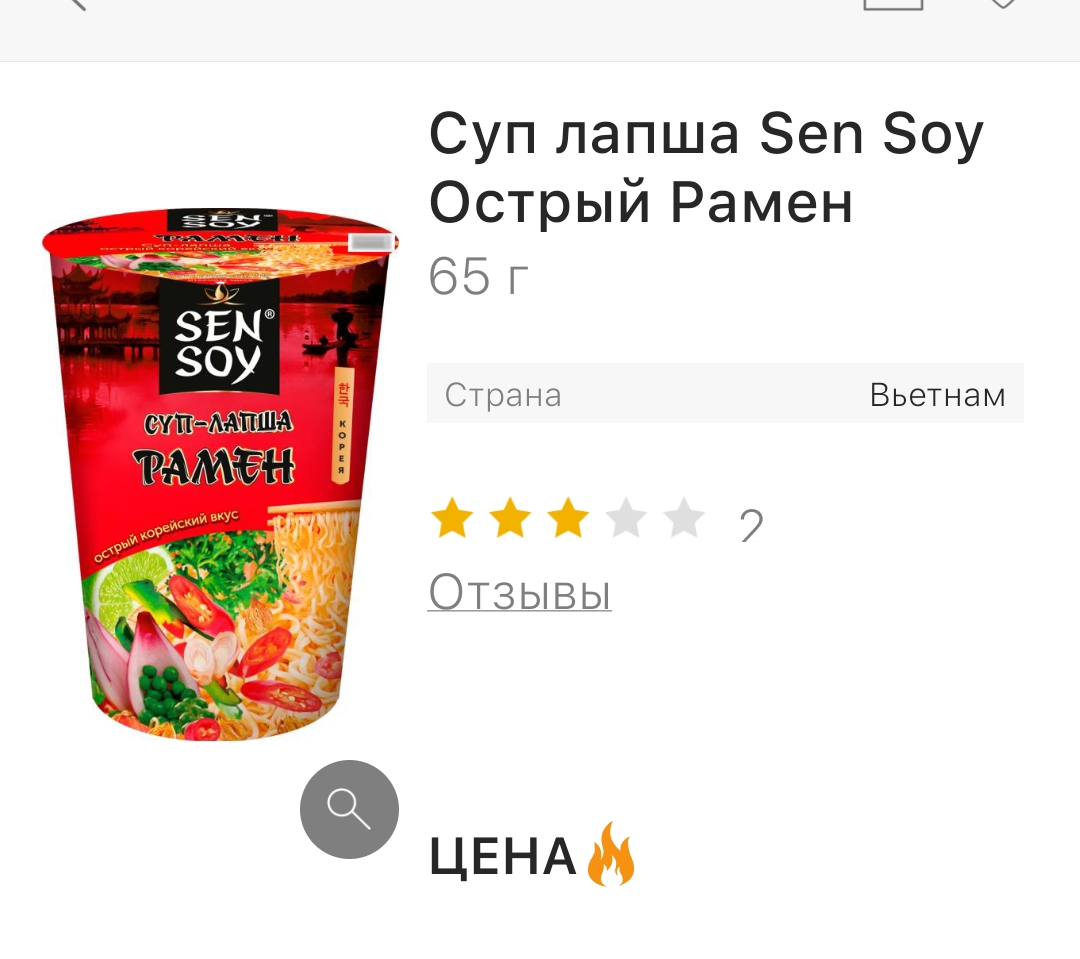Viewport: 1080px width, 959px height.
Task: Select the second gold rating star
Action: tap(510, 517)
